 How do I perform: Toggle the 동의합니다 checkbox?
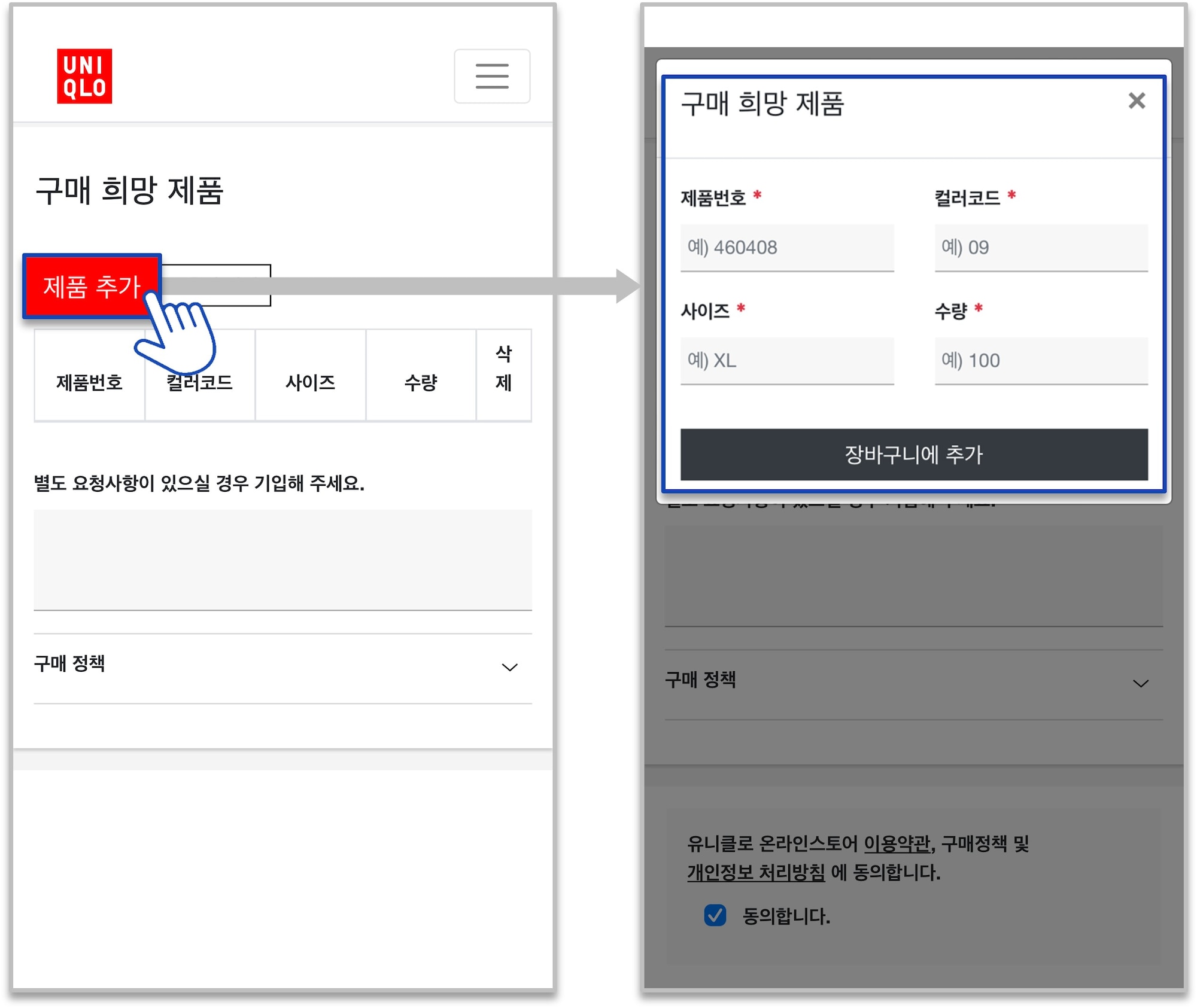[715, 915]
